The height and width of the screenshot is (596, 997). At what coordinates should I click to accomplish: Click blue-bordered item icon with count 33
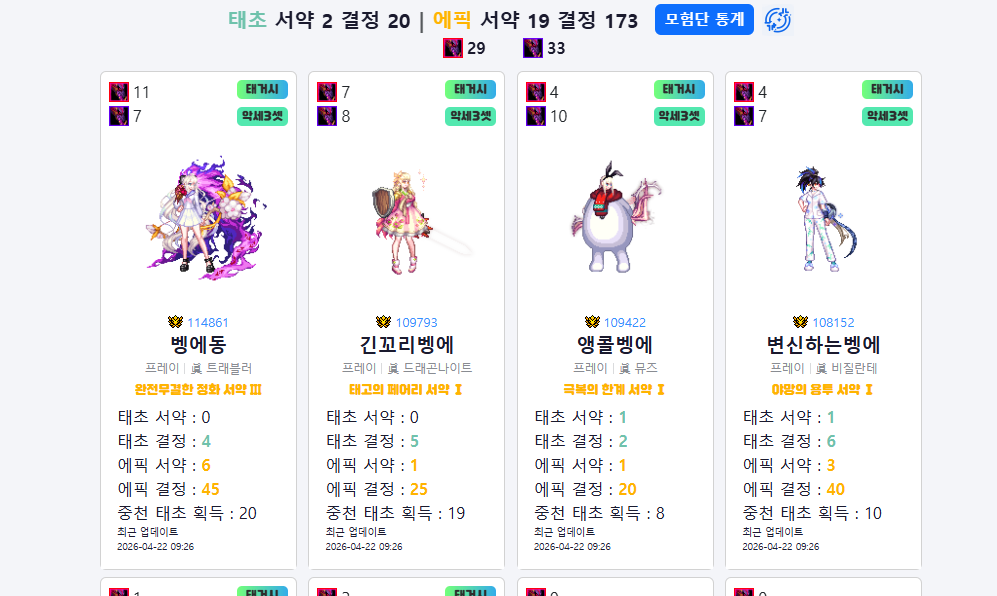pos(533,48)
